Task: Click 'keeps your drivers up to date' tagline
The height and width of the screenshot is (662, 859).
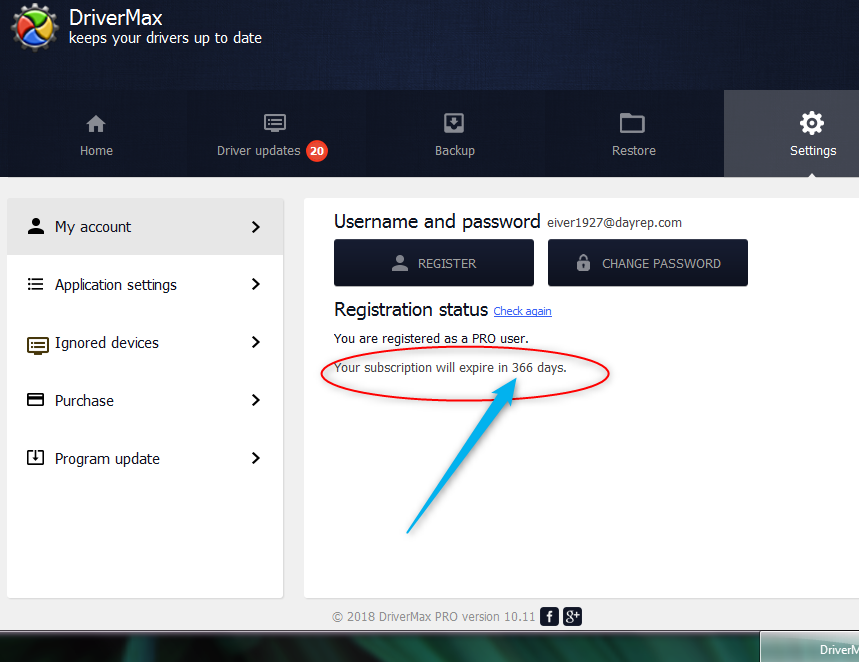Action: point(165,38)
